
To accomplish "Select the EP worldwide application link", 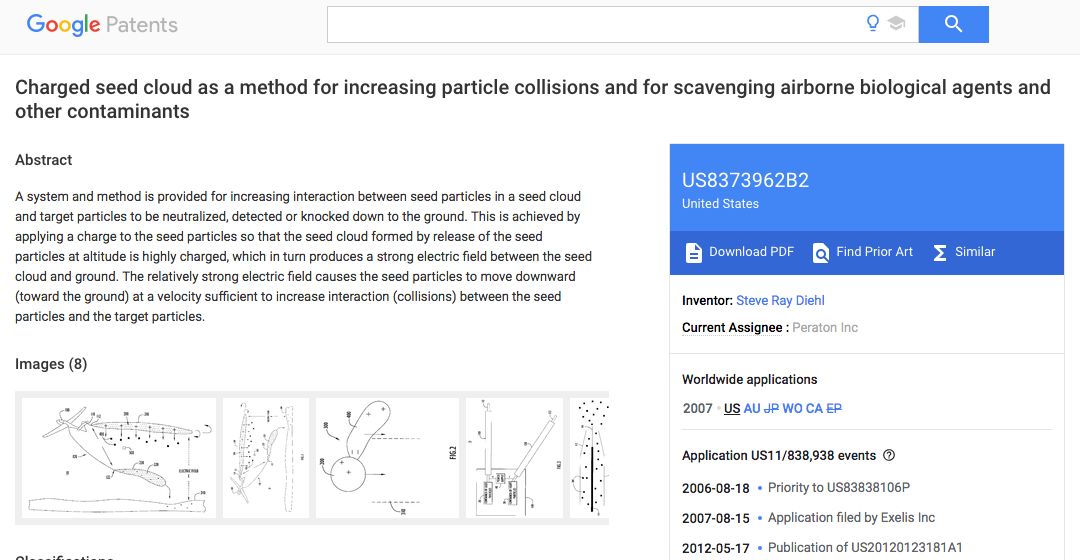I will coord(834,408).
